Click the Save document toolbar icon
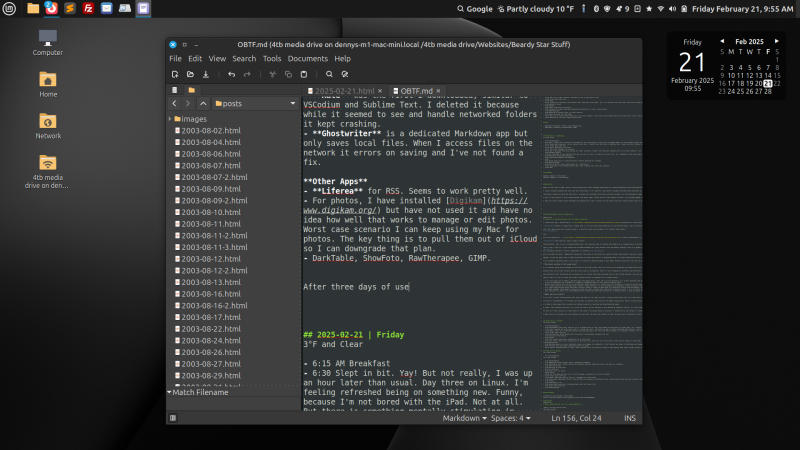 tap(206, 74)
